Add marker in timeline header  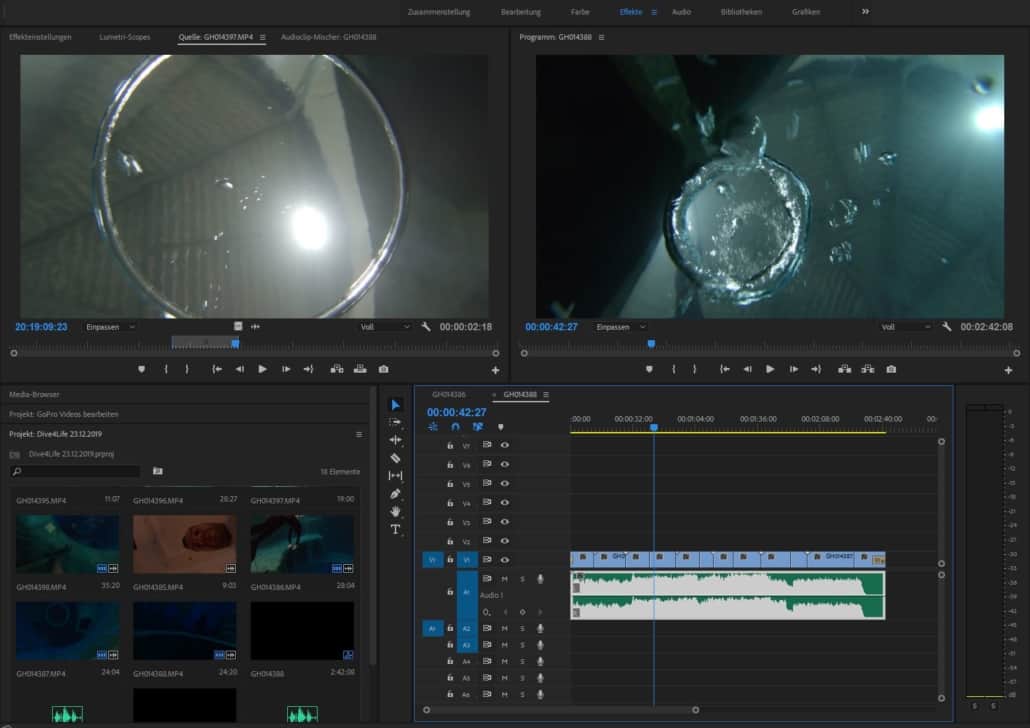coord(501,427)
